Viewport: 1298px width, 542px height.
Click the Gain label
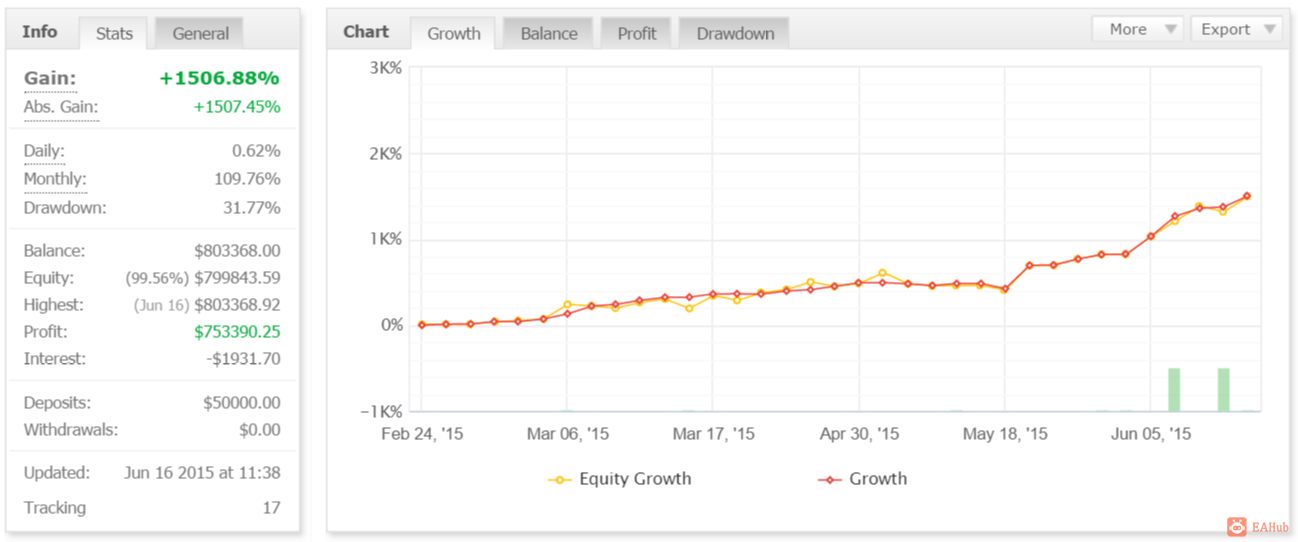(x=50, y=78)
